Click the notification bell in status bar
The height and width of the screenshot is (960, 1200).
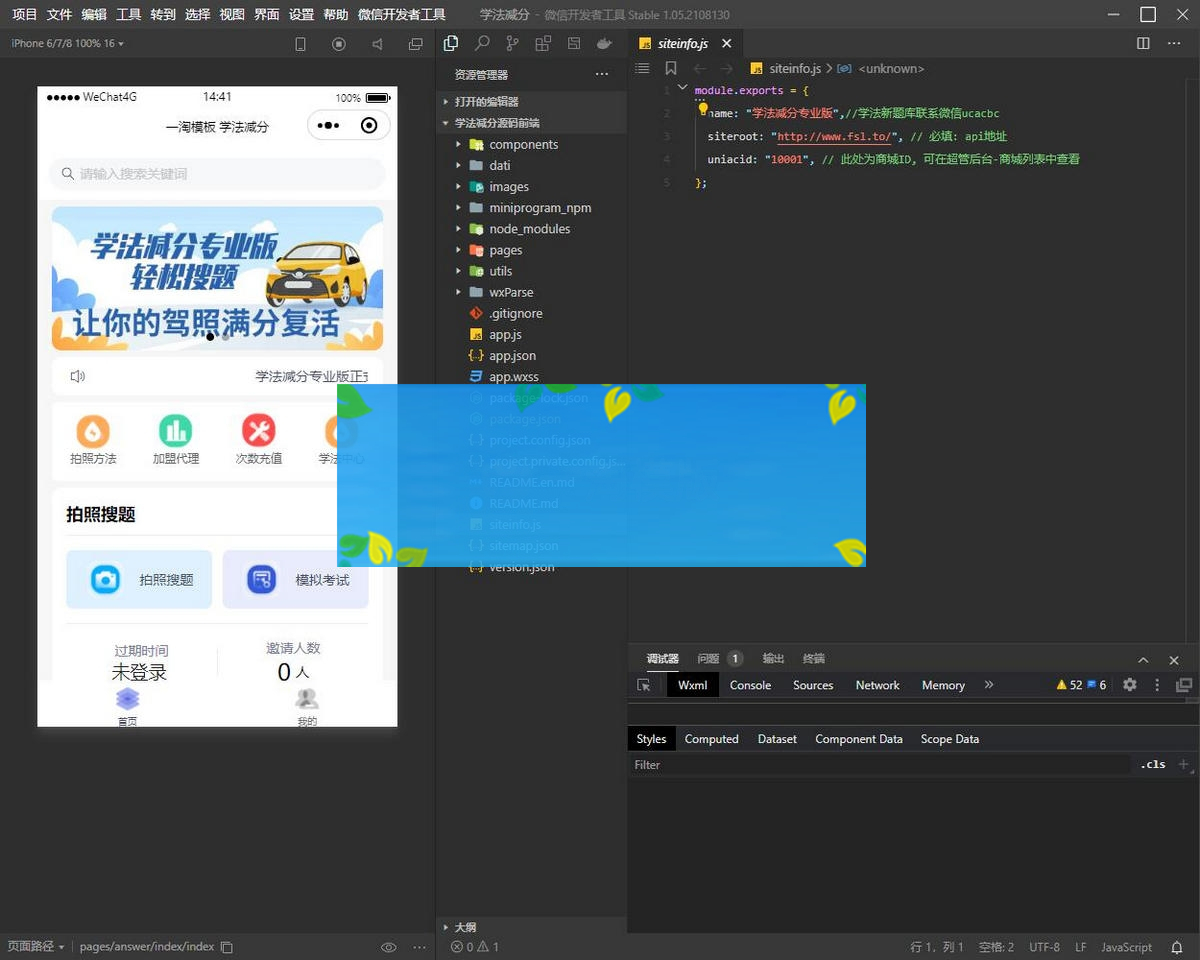[1176, 947]
